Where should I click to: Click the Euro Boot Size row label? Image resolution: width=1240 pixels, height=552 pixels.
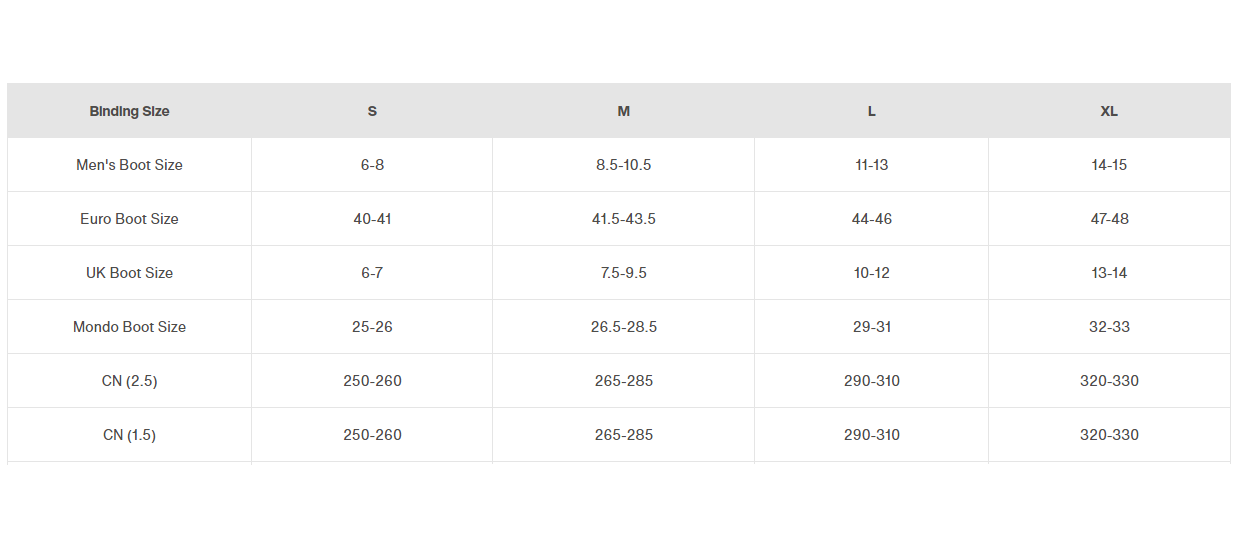point(129,219)
